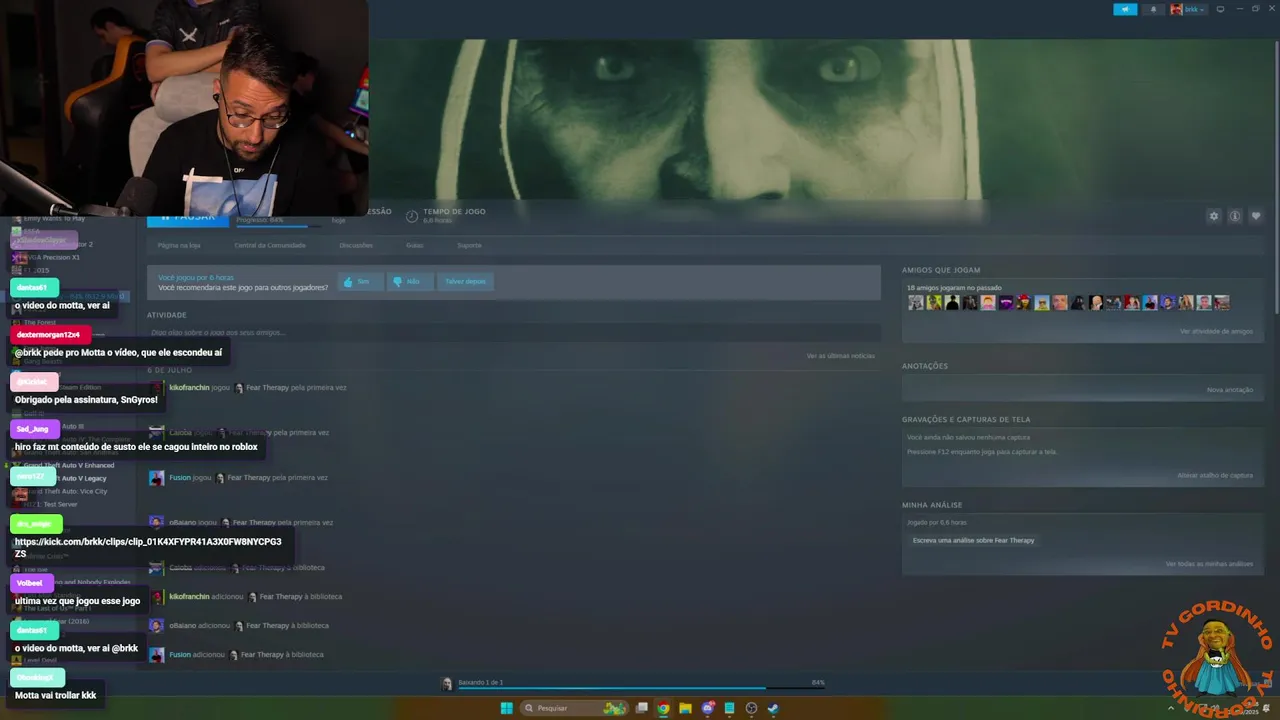Click first friend avatar in Amigos que jogam
This screenshot has height=720, width=1280.
[915, 303]
